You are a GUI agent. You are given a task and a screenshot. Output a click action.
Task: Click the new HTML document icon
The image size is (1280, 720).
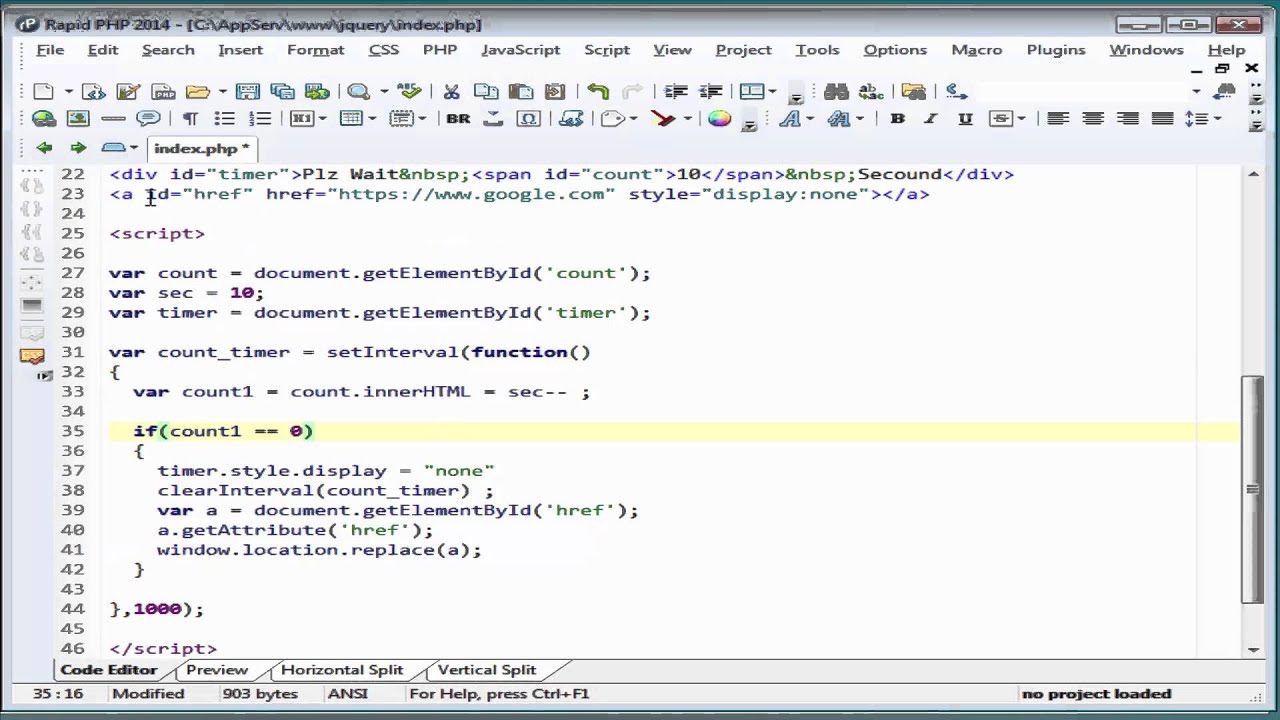point(94,92)
